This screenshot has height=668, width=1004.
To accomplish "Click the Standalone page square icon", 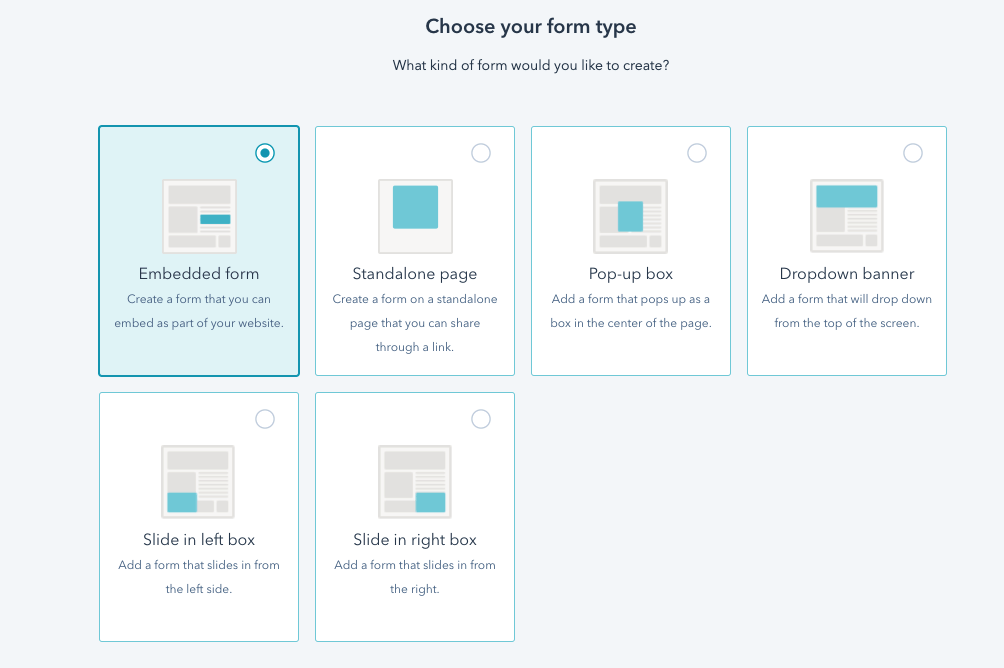I will [x=415, y=216].
